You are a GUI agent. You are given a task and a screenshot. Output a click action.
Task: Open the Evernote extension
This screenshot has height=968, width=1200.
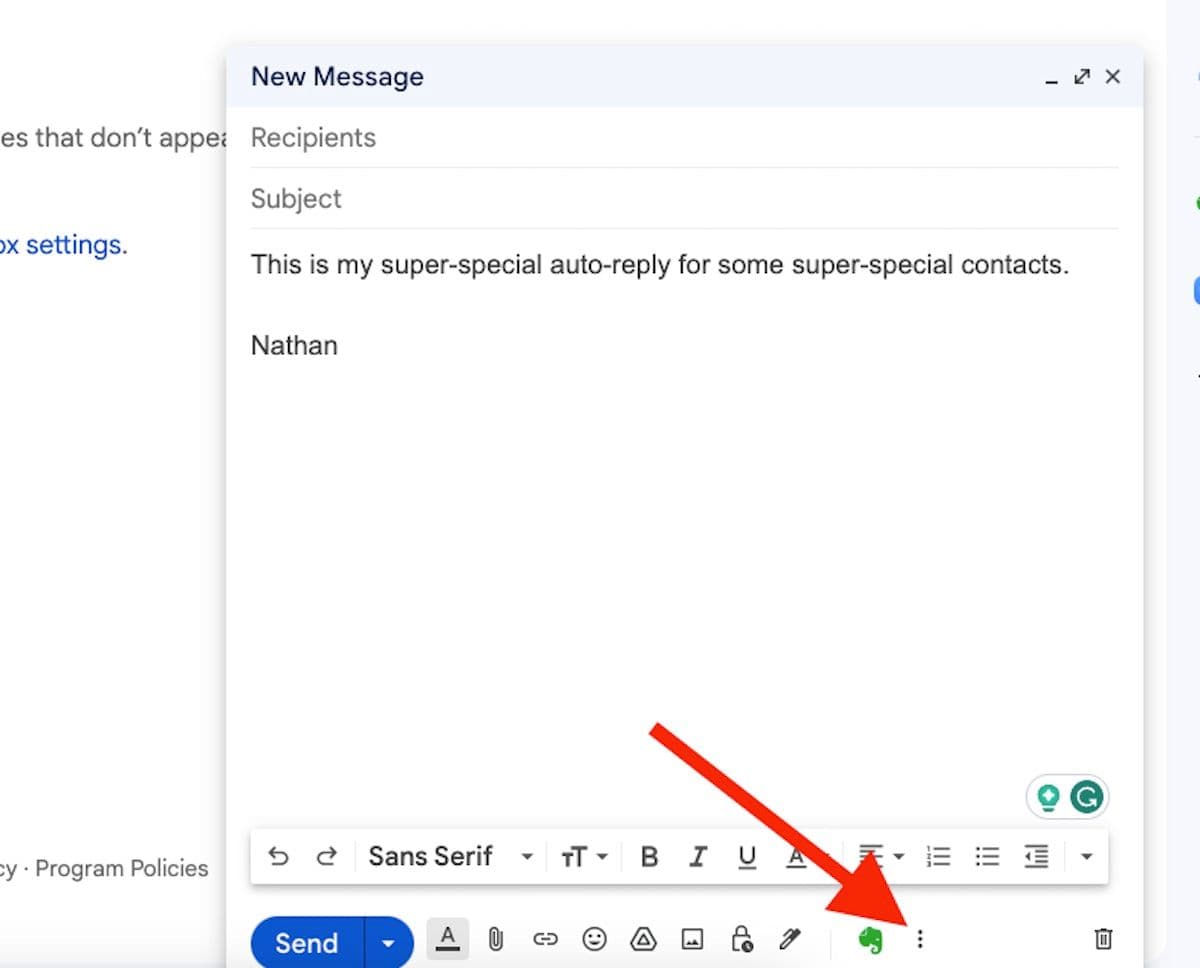[872, 939]
